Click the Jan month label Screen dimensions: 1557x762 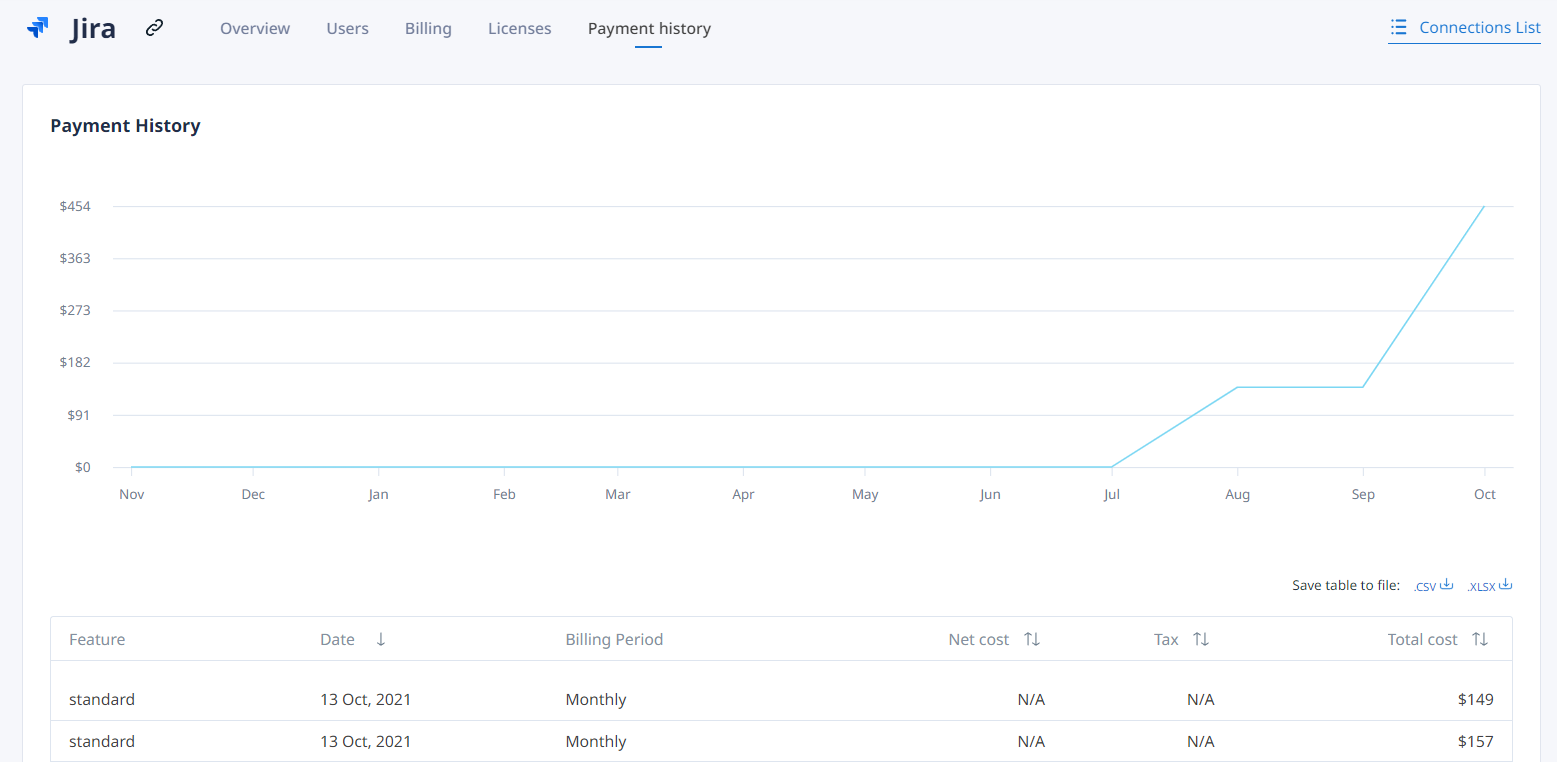(x=378, y=494)
